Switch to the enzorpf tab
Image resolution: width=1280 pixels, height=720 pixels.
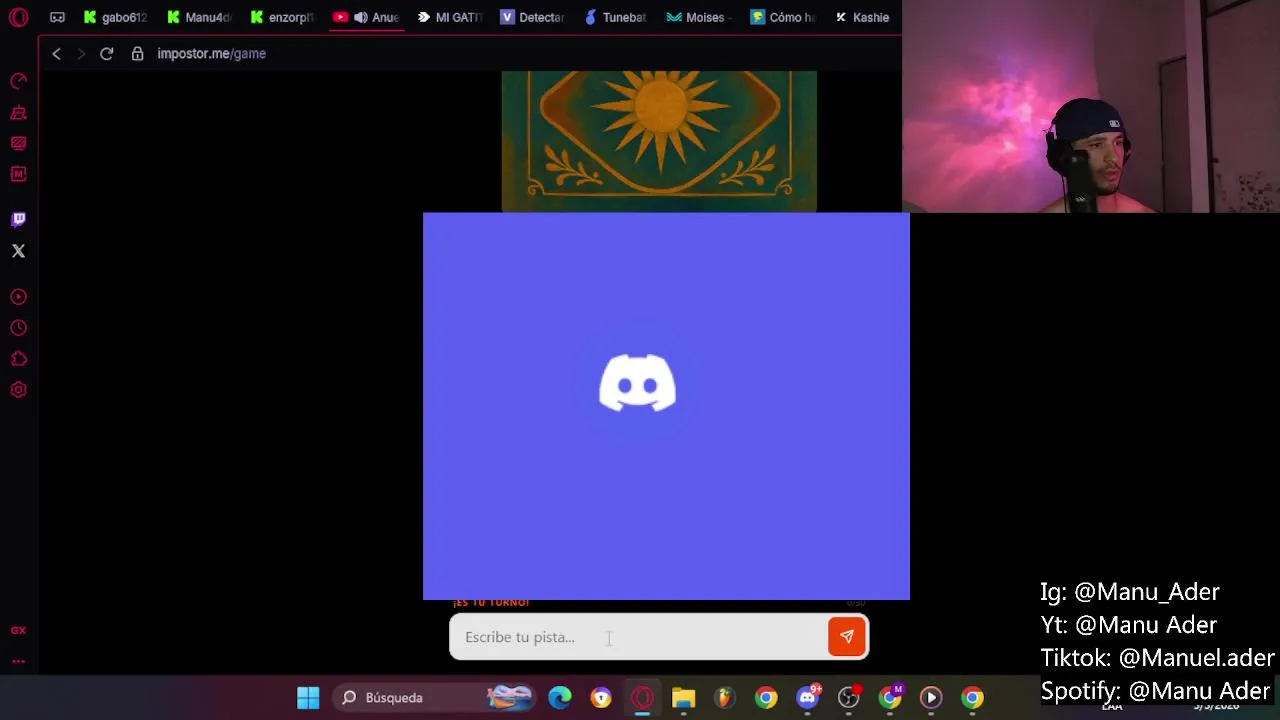click(x=283, y=17)
